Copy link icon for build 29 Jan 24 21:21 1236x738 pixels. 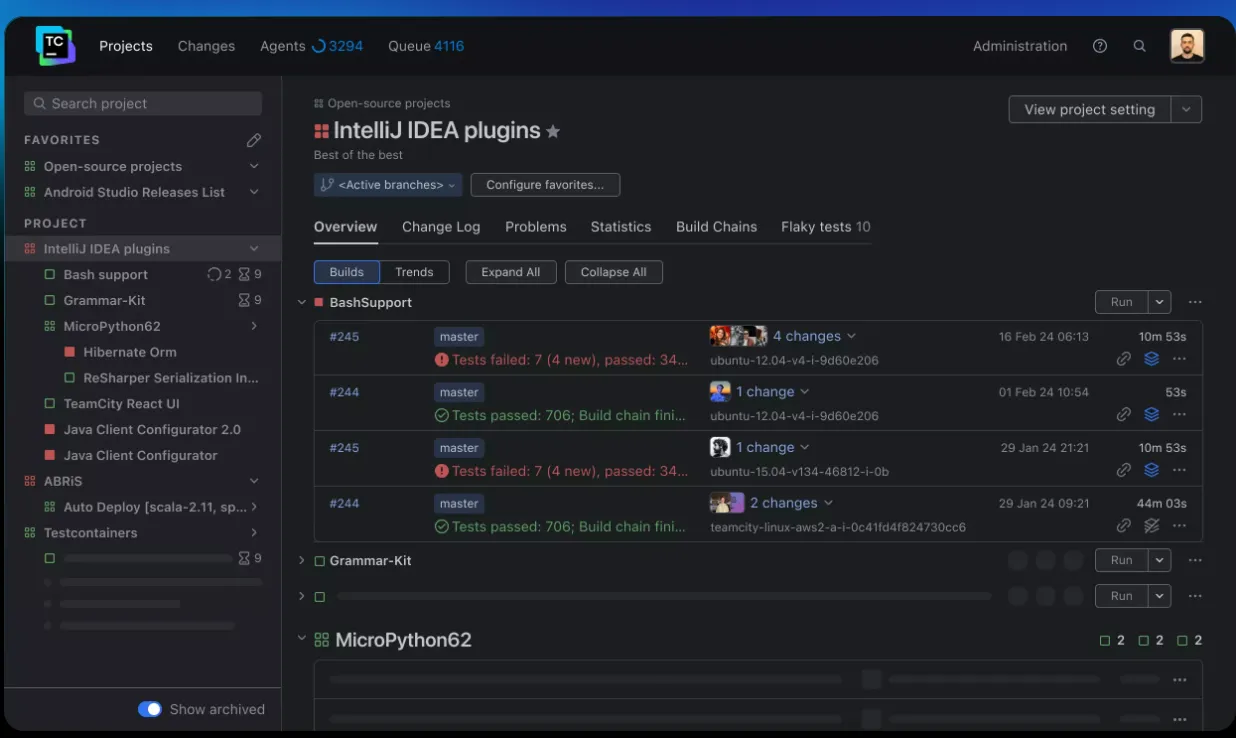pyautogui.click(x=1124, y=470)
